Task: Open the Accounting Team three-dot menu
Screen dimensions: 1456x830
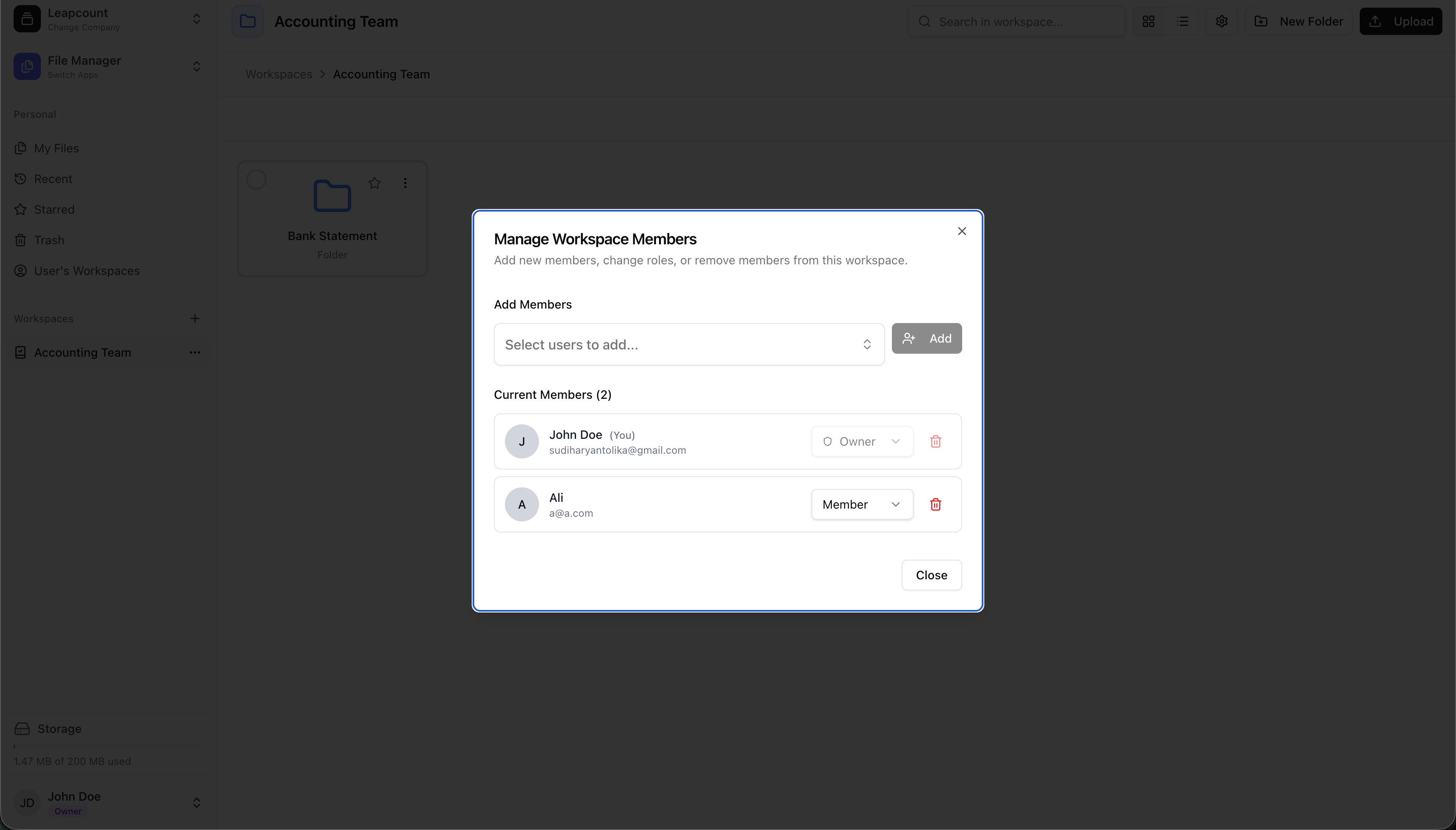Action: click(x=195, y=352)
